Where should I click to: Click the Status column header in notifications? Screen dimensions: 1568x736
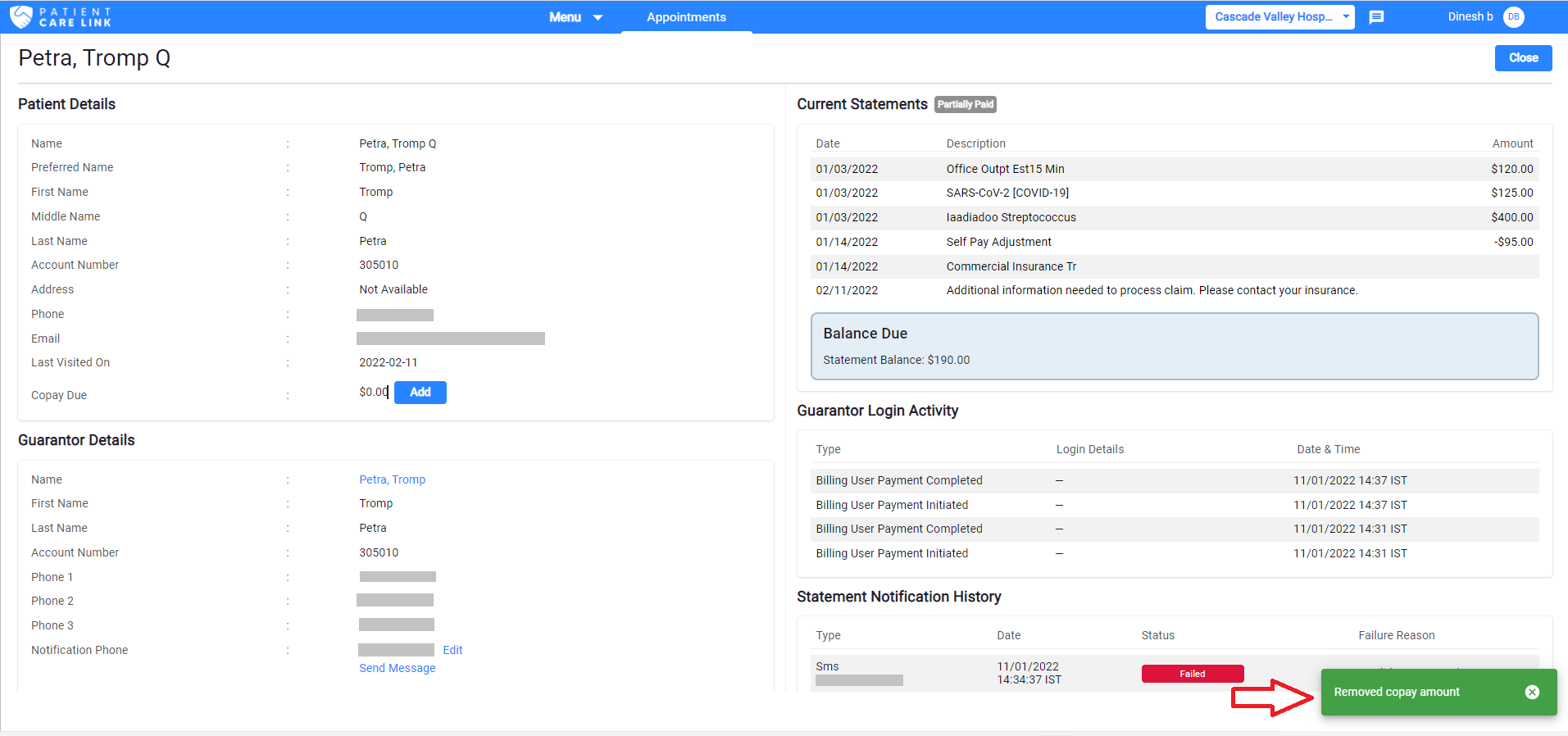(1157, 635)
